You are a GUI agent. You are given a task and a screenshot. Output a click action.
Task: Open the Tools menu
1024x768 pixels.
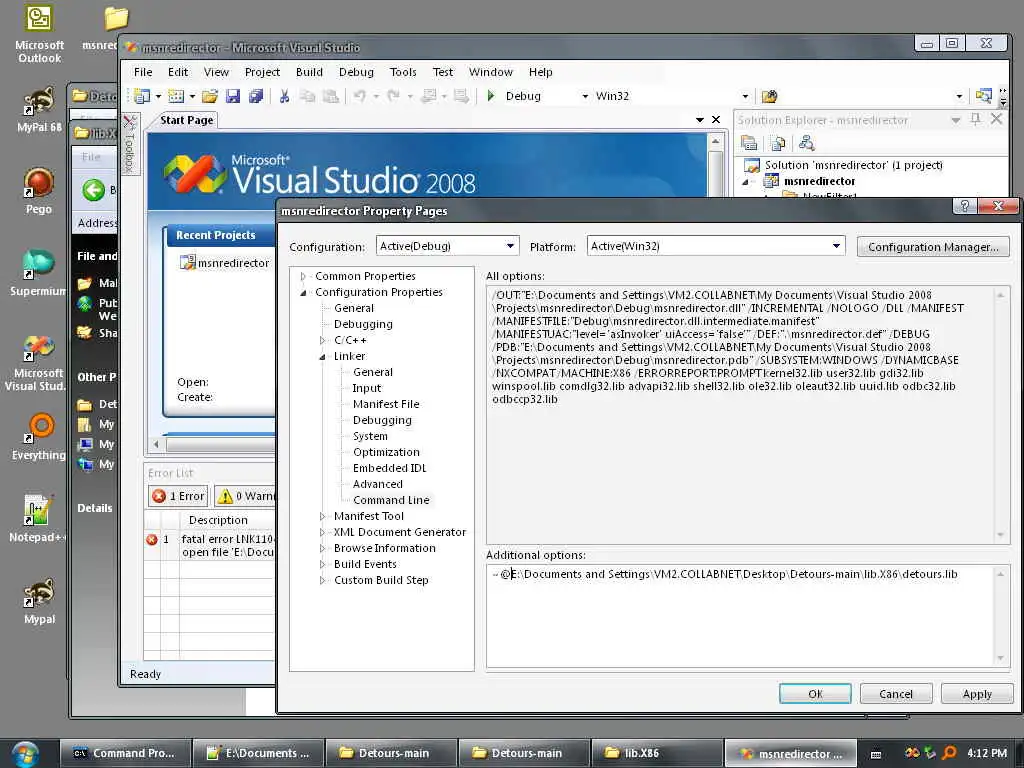403,72
